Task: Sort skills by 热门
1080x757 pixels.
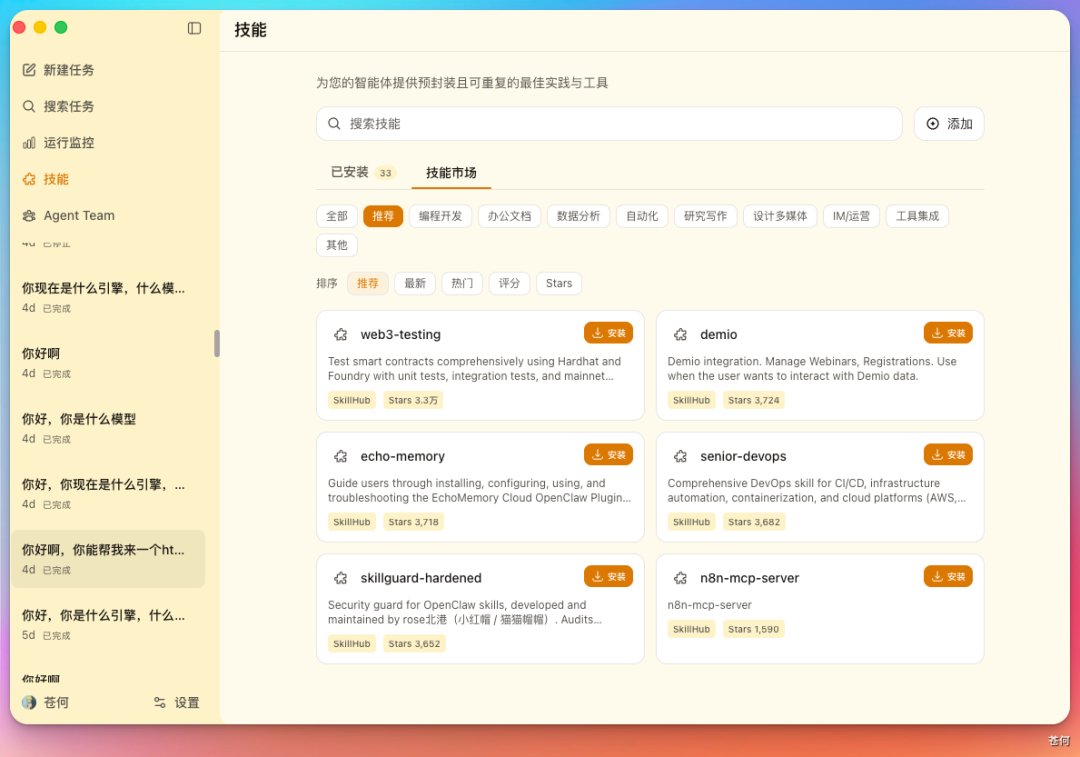Action: (462, 283)
